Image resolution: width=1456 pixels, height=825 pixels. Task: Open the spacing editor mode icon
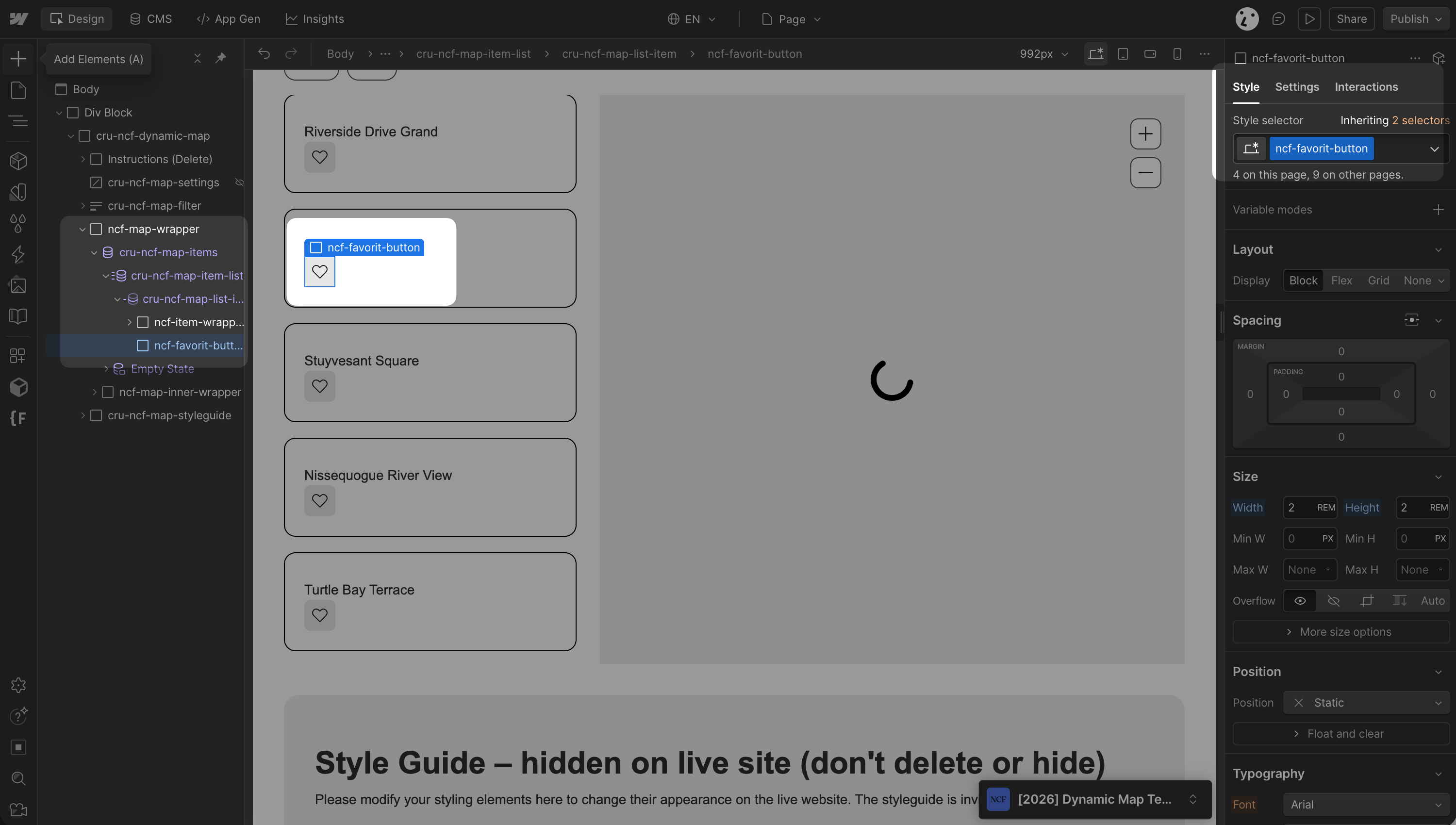[1412, 320]
